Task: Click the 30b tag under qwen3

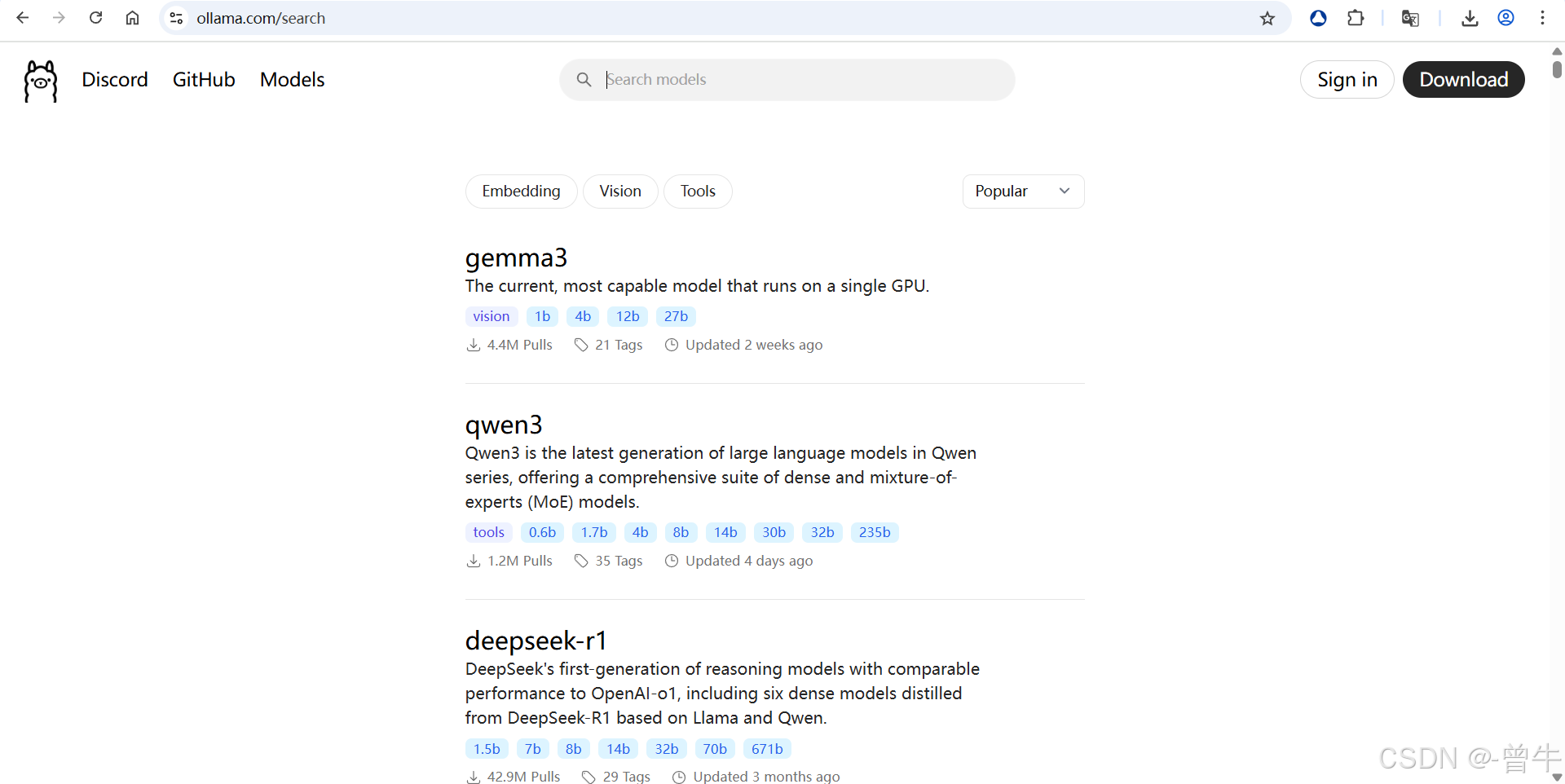Action: [774, 532]
